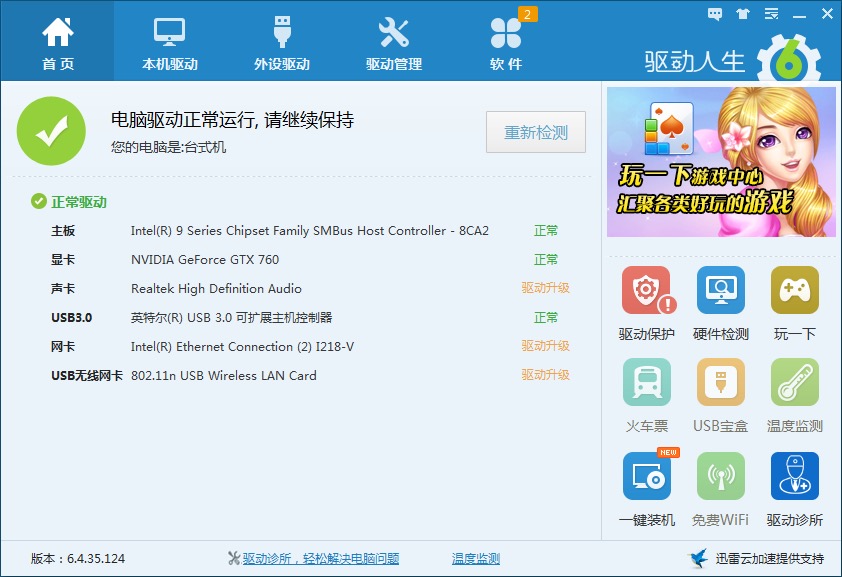Open 免费WiFi hotspot icon
The width and height of the screenshot is (842, 577).
point(721,477)
